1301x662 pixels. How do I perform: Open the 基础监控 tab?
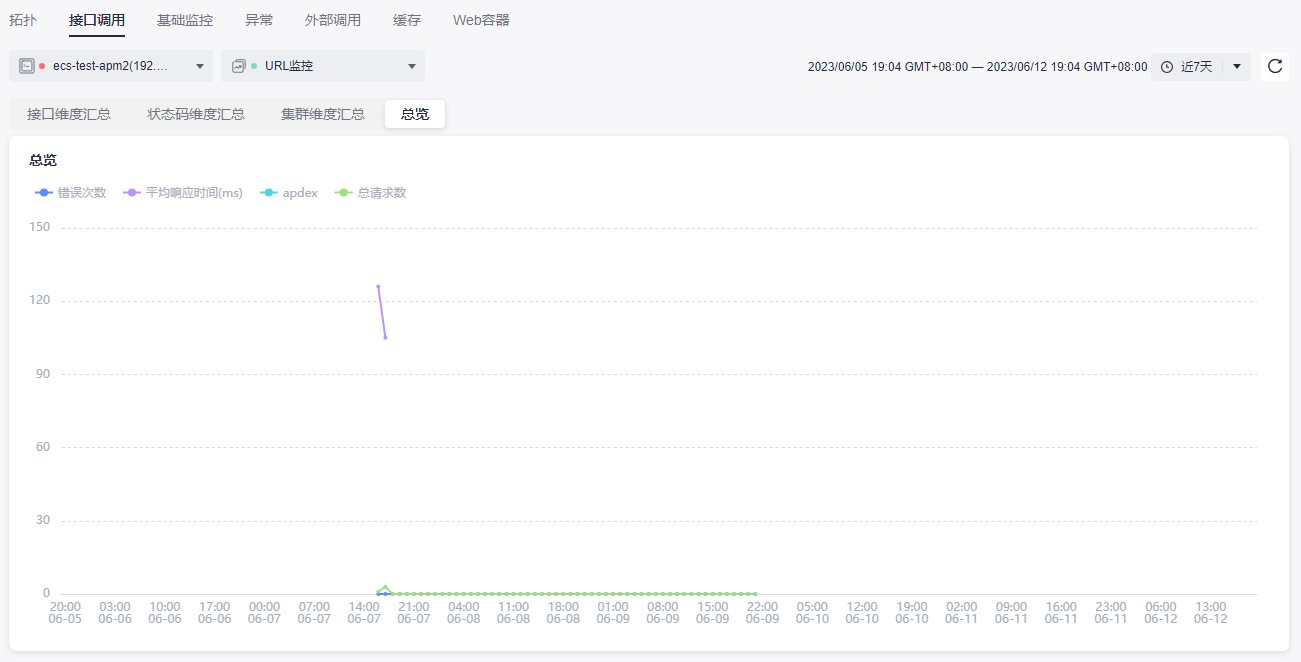pos(185,20)
